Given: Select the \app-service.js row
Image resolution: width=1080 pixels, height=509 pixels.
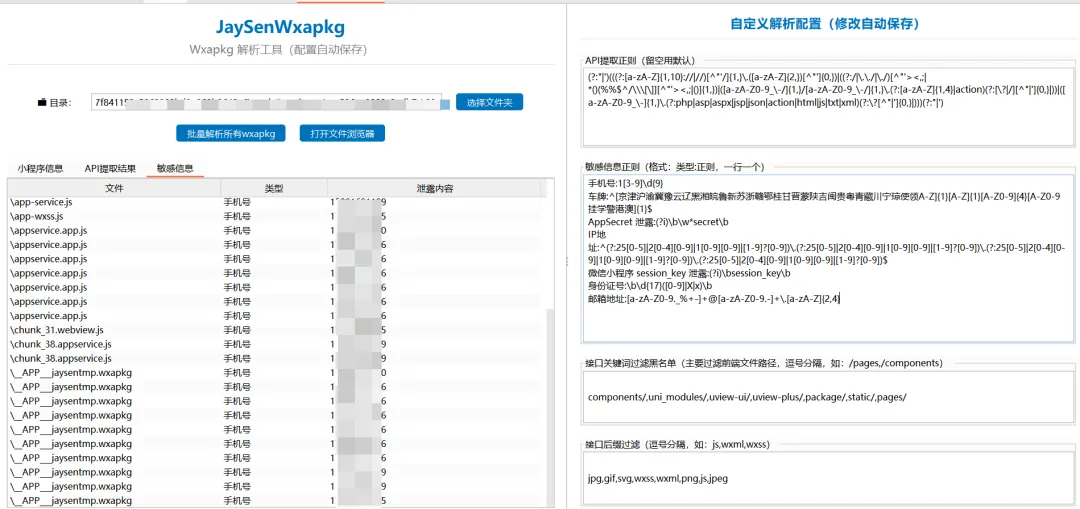Looking at the screenshot, I should 276,202.
